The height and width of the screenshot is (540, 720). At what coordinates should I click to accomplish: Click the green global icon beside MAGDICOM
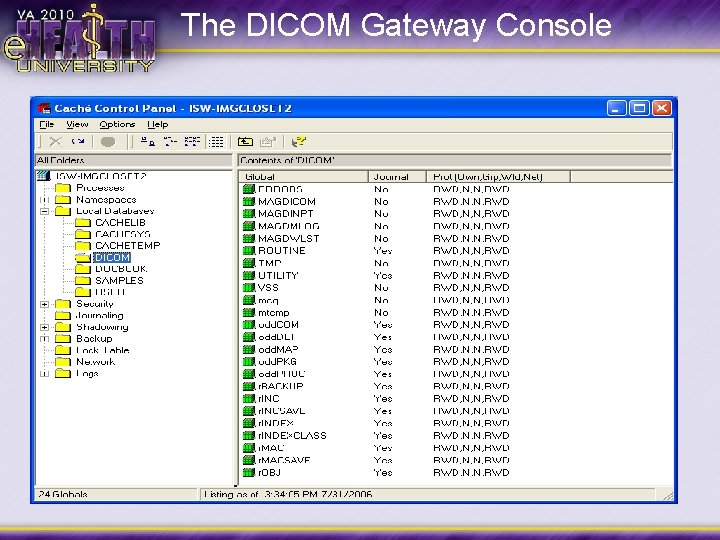(x=248, y=201)
